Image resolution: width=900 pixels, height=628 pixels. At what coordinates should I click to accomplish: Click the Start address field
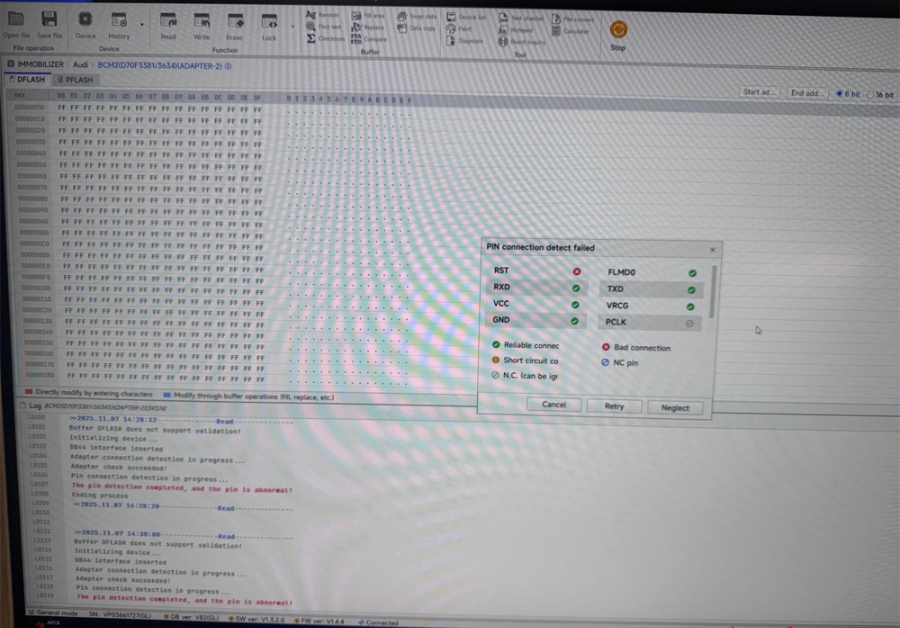coord(759,93)
